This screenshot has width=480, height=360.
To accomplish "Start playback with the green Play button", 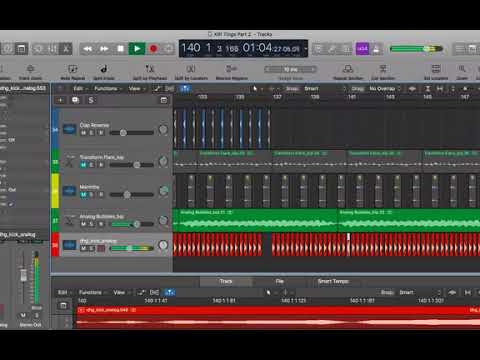I will (137, 49).
